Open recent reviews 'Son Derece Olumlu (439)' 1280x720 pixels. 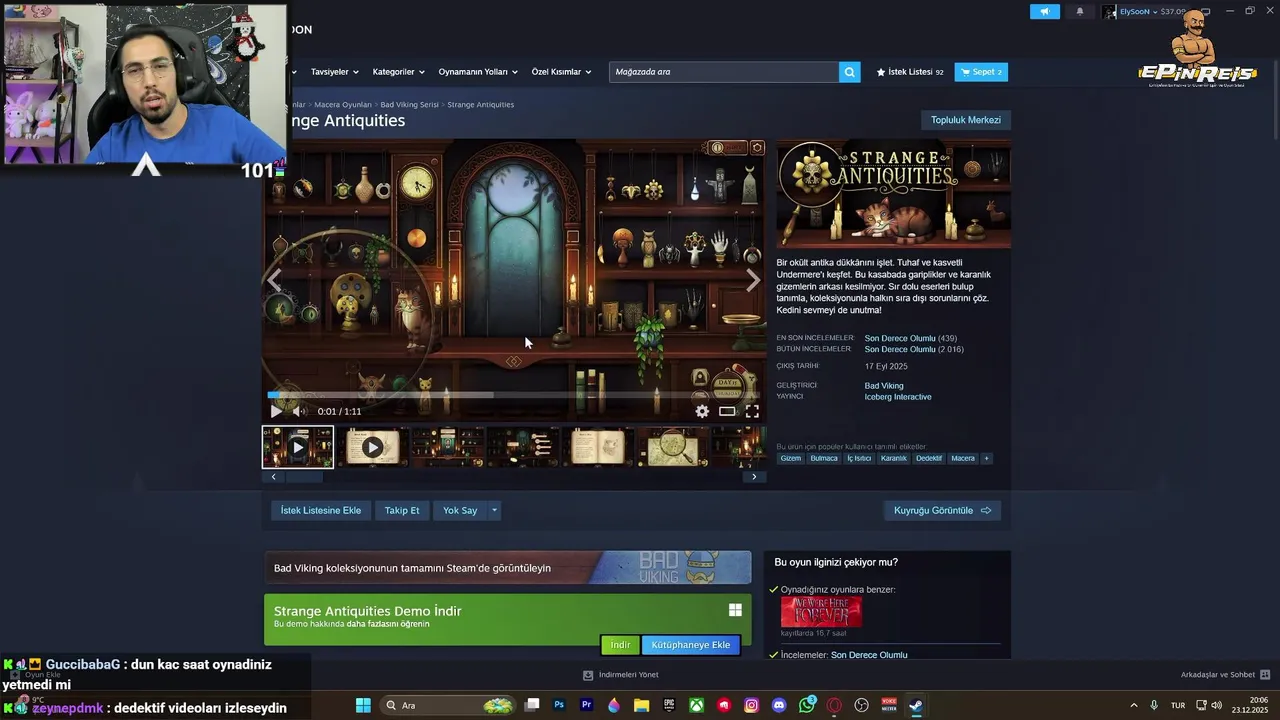tap(910, 338)
